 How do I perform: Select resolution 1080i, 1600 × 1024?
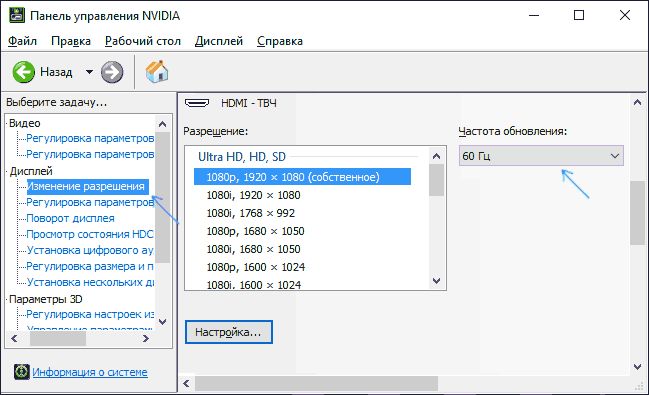[254, 285]
